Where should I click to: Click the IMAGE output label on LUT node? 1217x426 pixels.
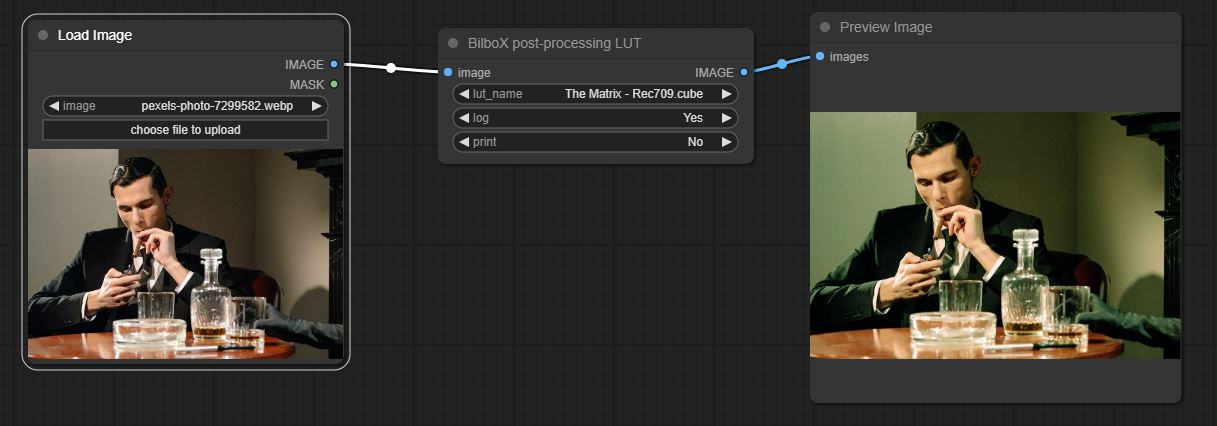click(x=714, y=72)
